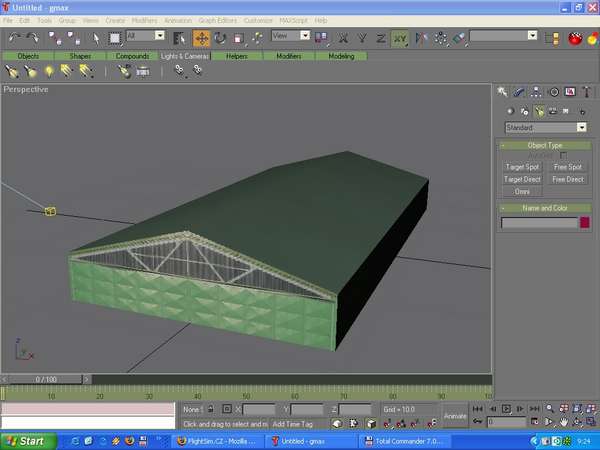Switch to Total Commander taskbar window
The image size is (600, 450).
pos(406,441)
